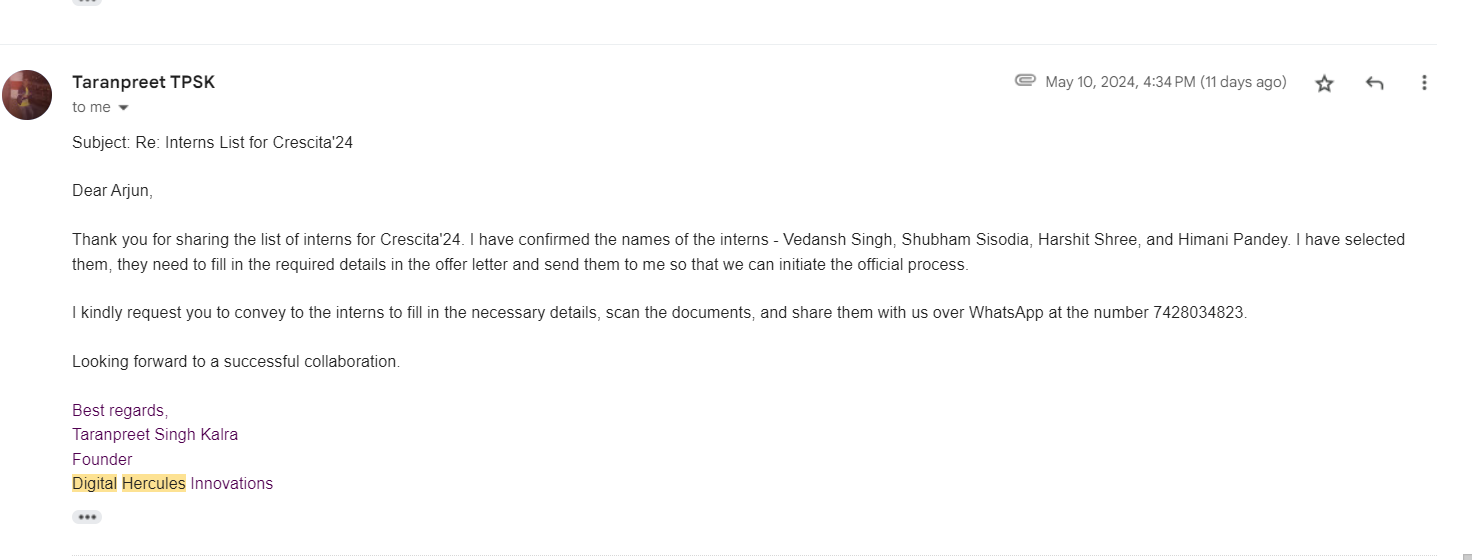Viewport: 1472px width, 560px height.
Task: Star this email from Taranpreet TPSK
Action: [1324, 83]
